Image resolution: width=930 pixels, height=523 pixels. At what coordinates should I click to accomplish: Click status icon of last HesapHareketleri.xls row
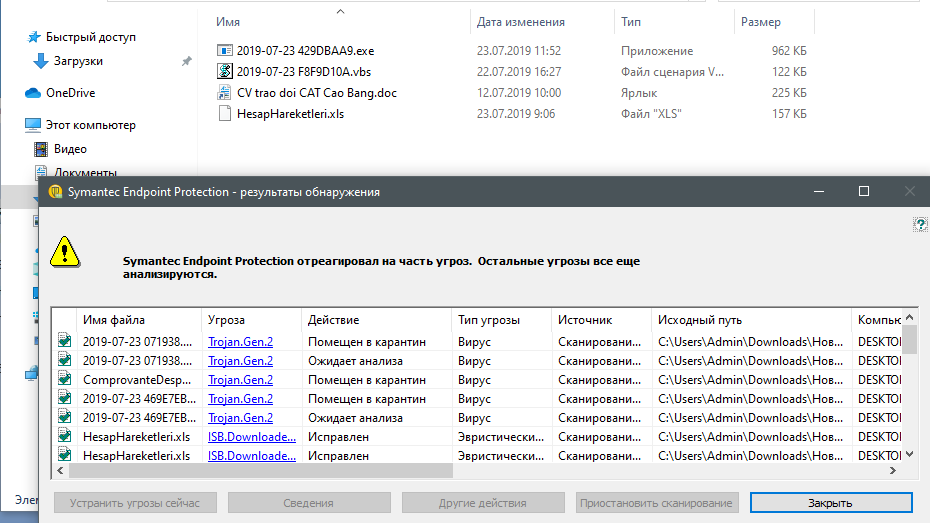pos(64,455)
